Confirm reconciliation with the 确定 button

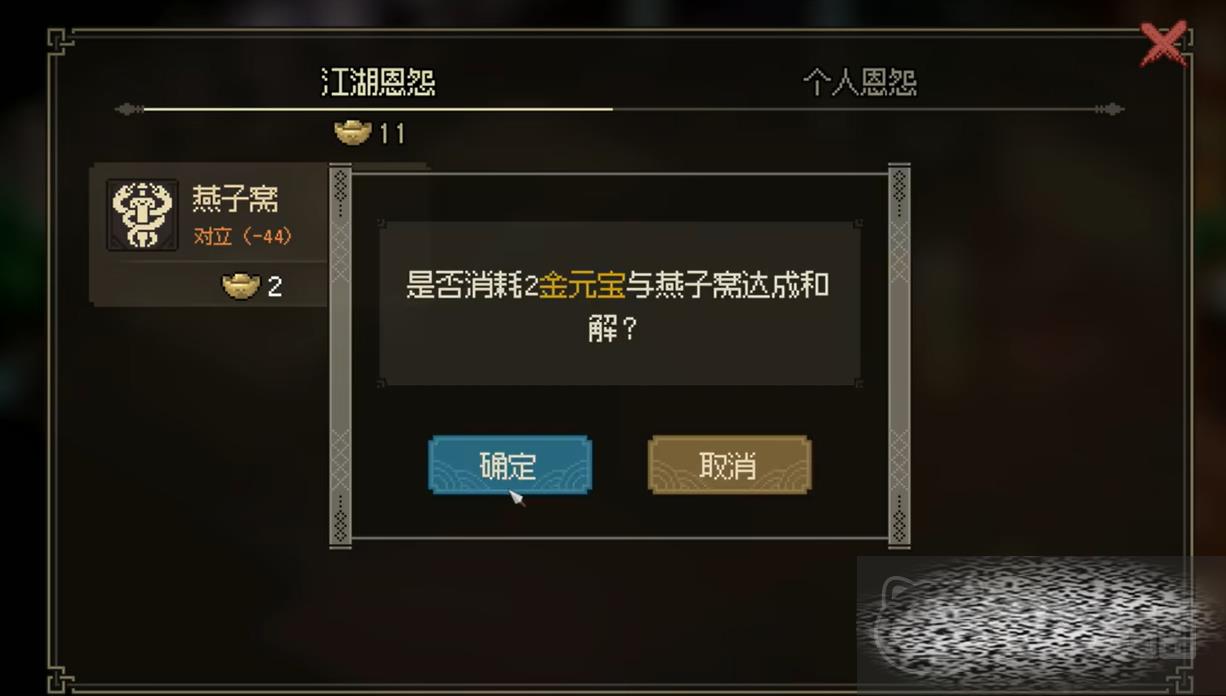pos(510,465)
